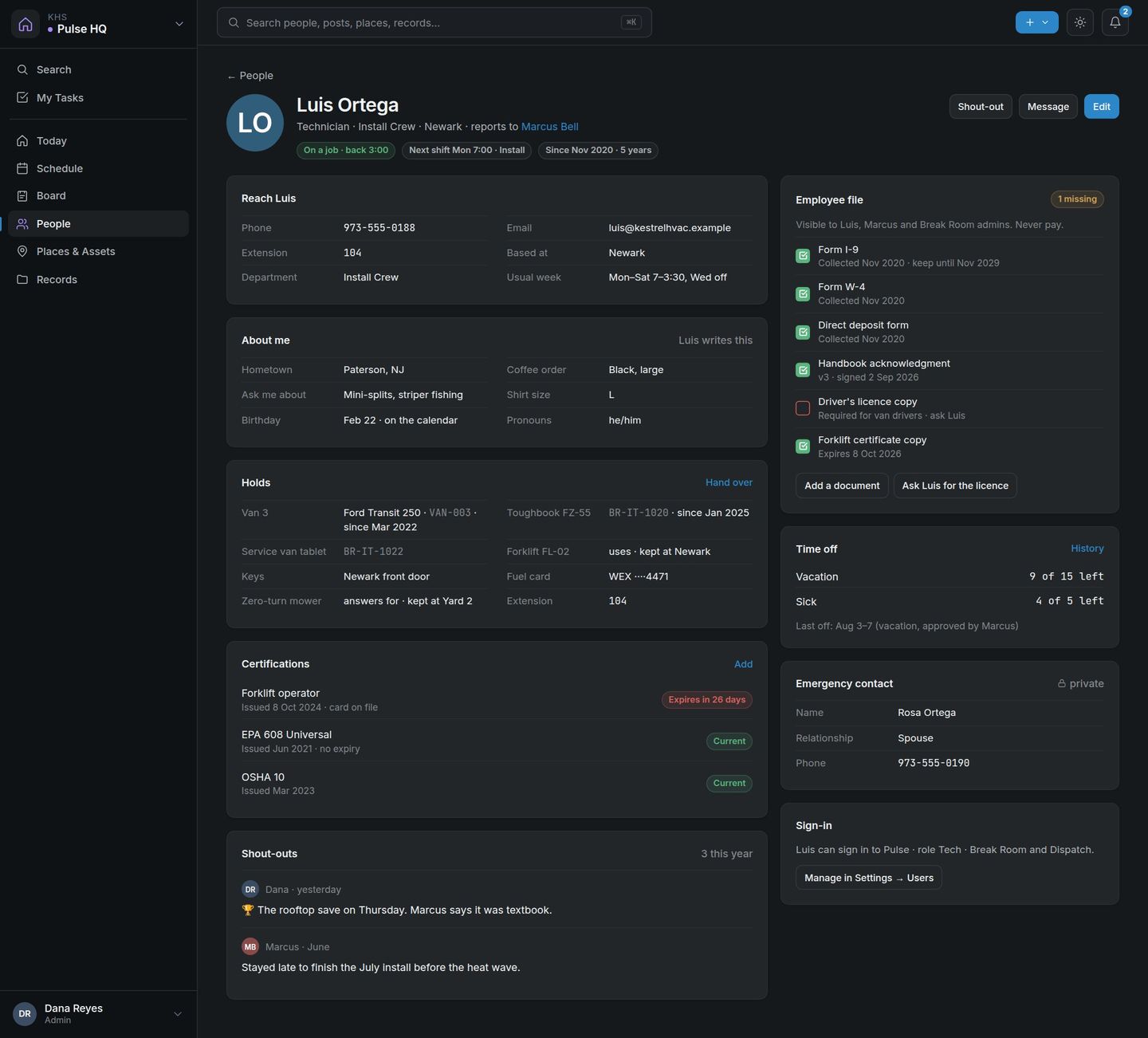
Task: Open notifications bell icon
Action: pyautogui.click(x=1115, y=22)
